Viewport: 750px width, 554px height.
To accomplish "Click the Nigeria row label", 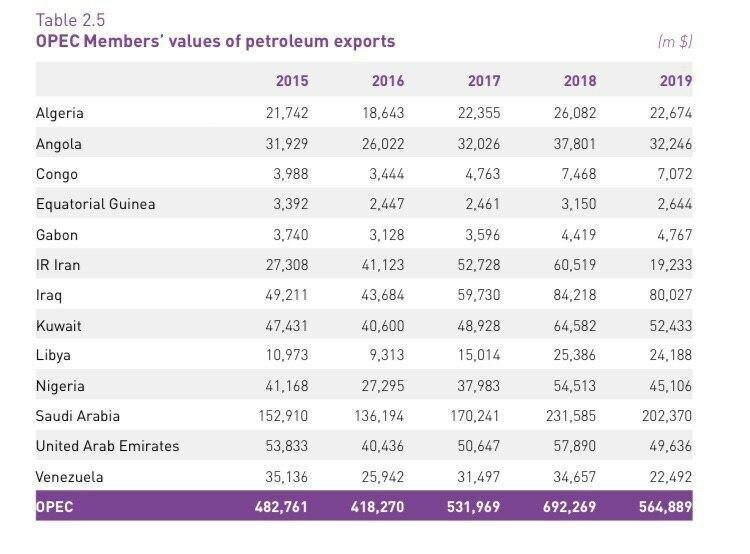I will (60, 386).
